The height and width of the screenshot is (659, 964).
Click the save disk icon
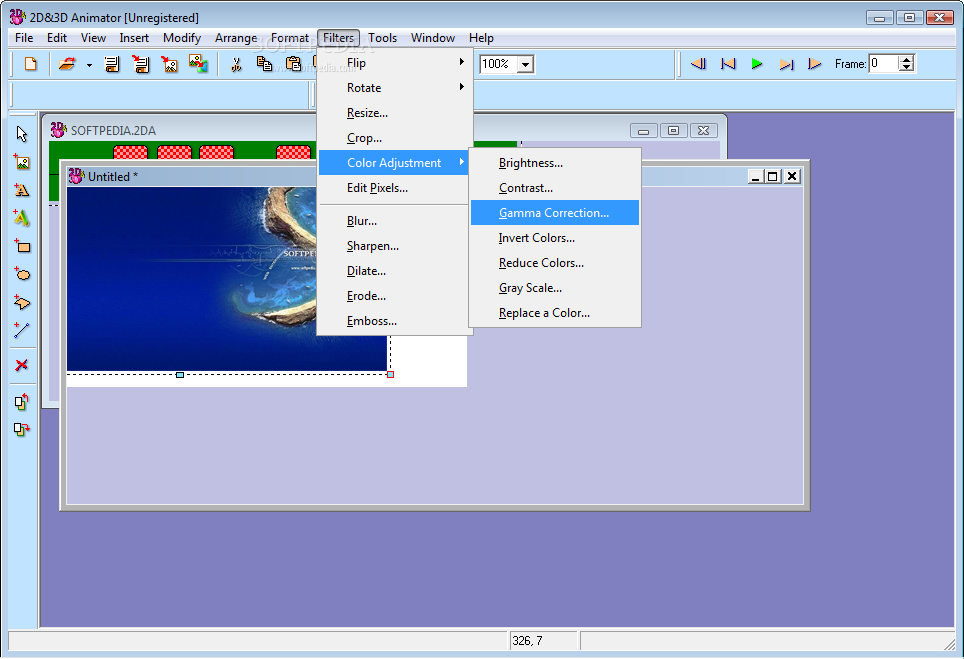click(x=112, y=64)
